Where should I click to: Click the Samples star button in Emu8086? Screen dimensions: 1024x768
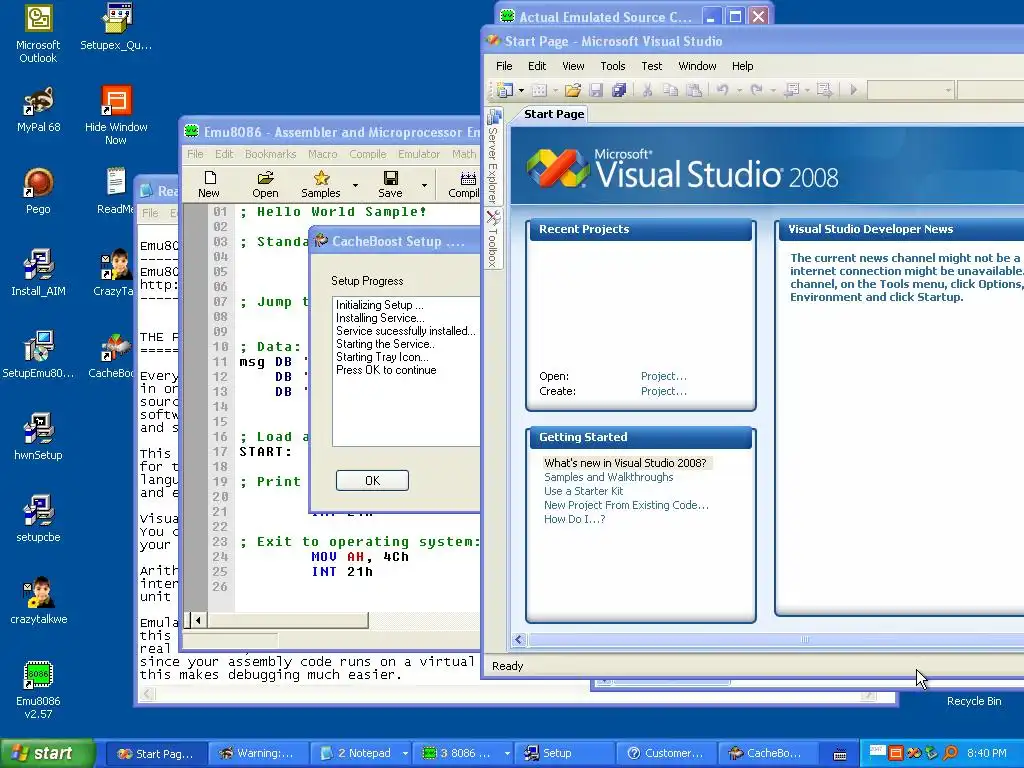pos(321,184)
